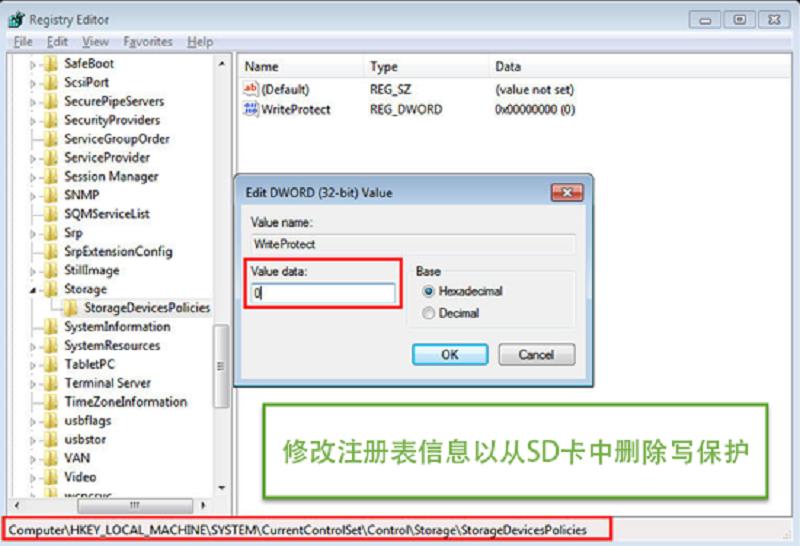Close the Edit DWORD dialog
The height and width of the screenshot is (546, 800).
tap(567, 192)
